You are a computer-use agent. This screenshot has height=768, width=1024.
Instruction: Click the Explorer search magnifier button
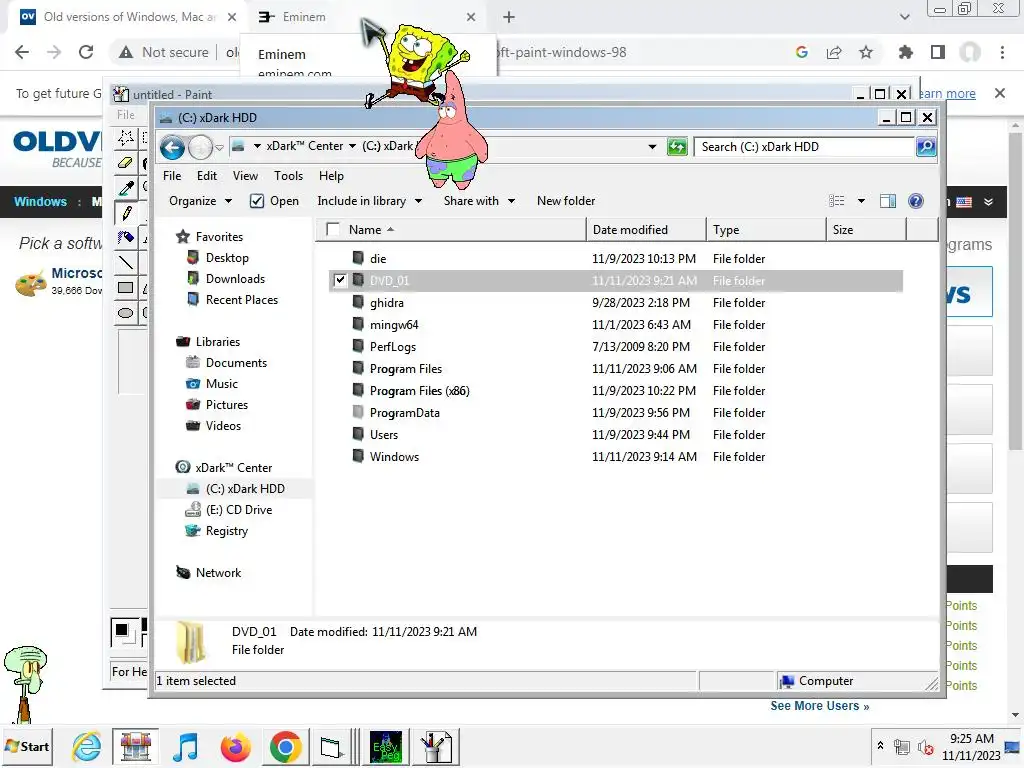click(x=925, y=147)
